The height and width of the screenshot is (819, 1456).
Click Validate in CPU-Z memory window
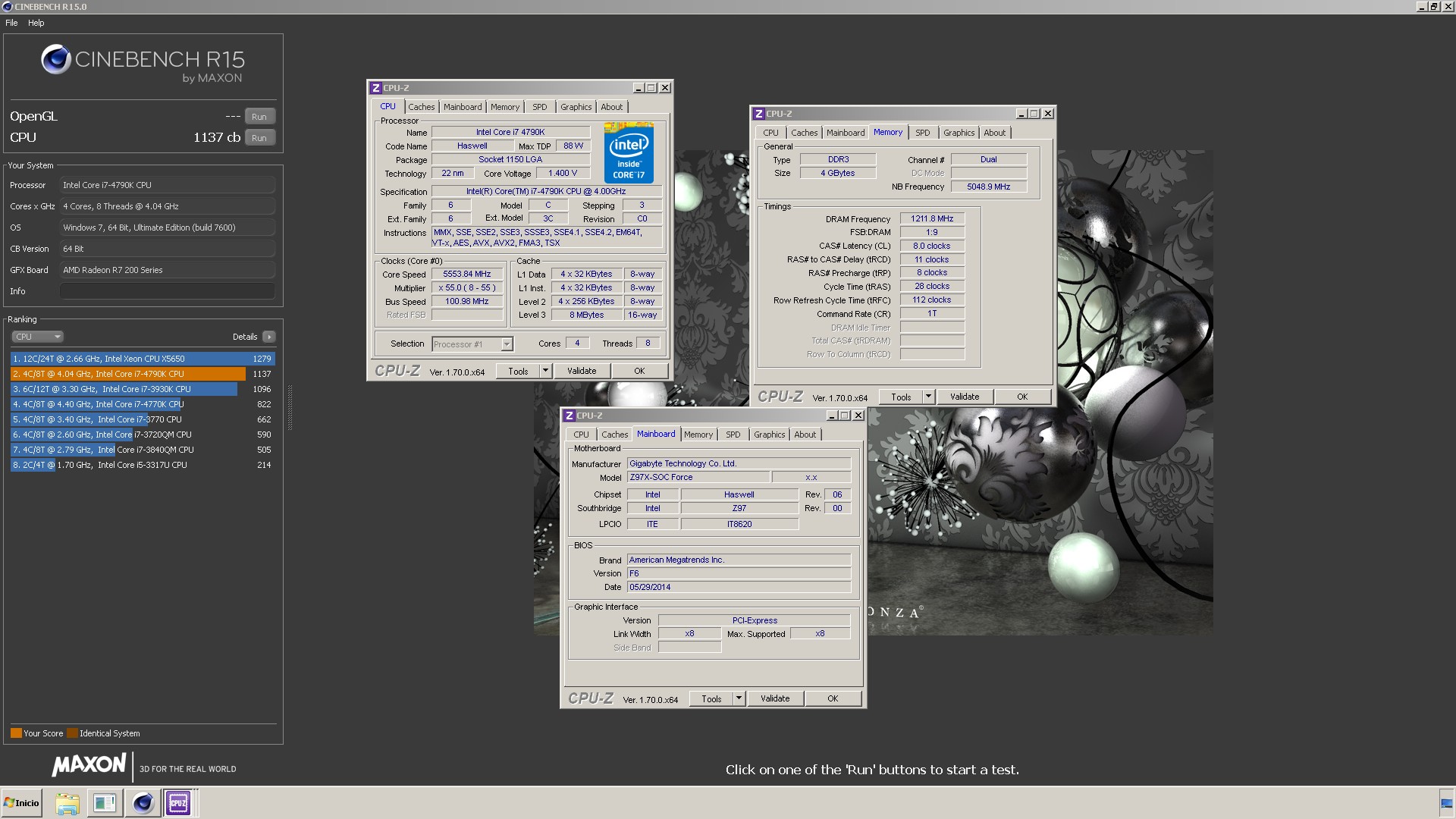(965, 397)
